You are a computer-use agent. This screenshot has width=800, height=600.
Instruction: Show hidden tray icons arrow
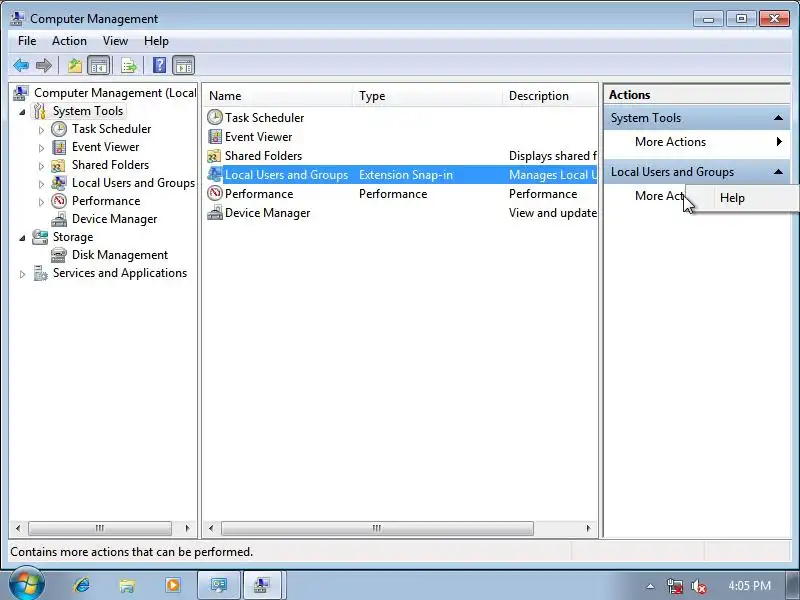click(650, 586)
